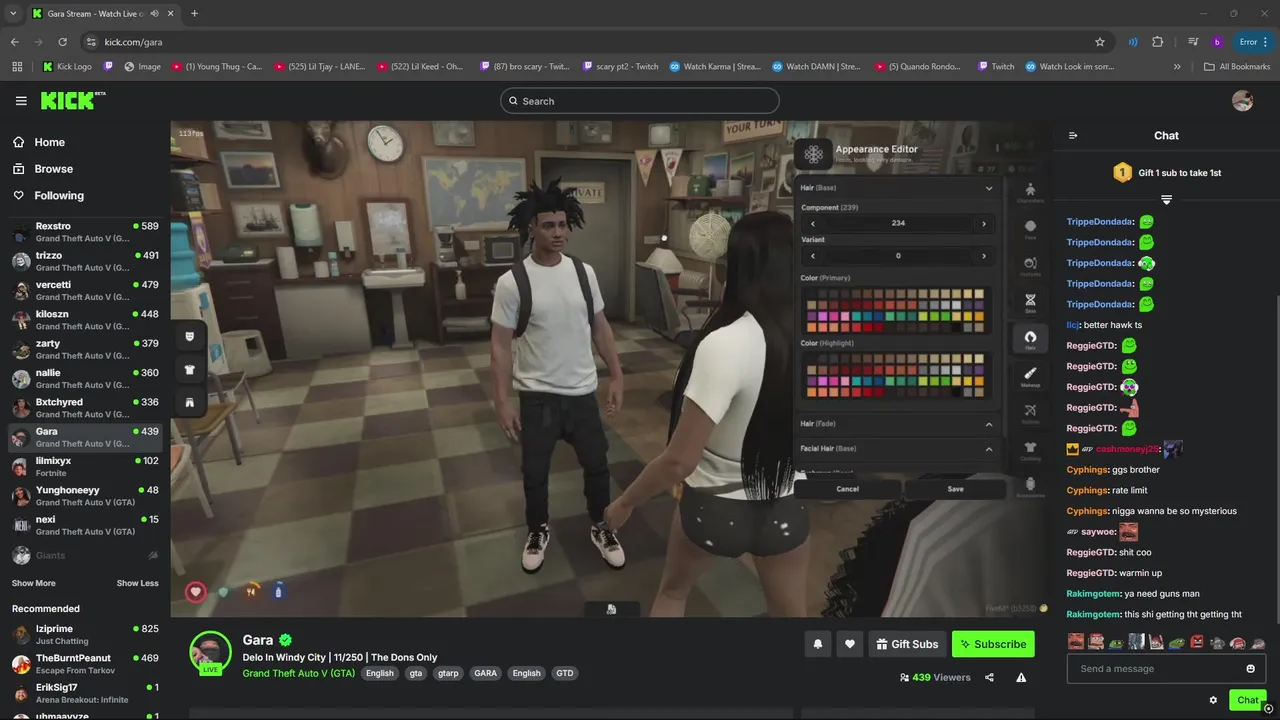Open the Chrome apps grid icon

click(x=17, y=67)
